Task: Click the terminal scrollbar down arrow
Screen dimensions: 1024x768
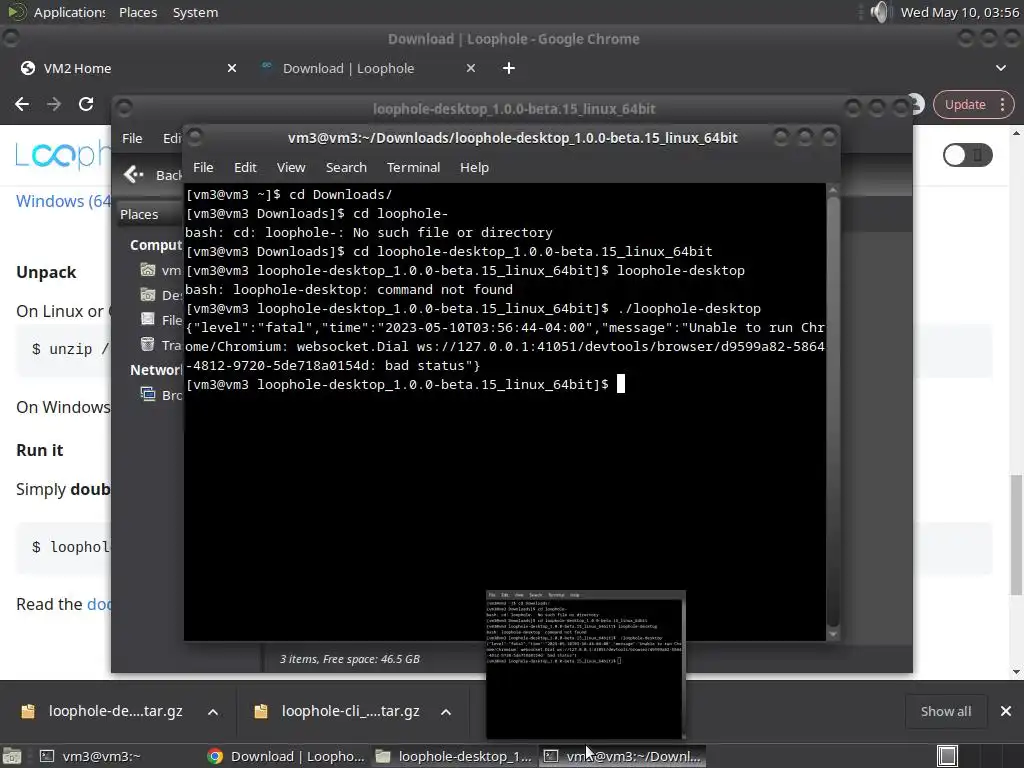Action: [x=833, y=633]
